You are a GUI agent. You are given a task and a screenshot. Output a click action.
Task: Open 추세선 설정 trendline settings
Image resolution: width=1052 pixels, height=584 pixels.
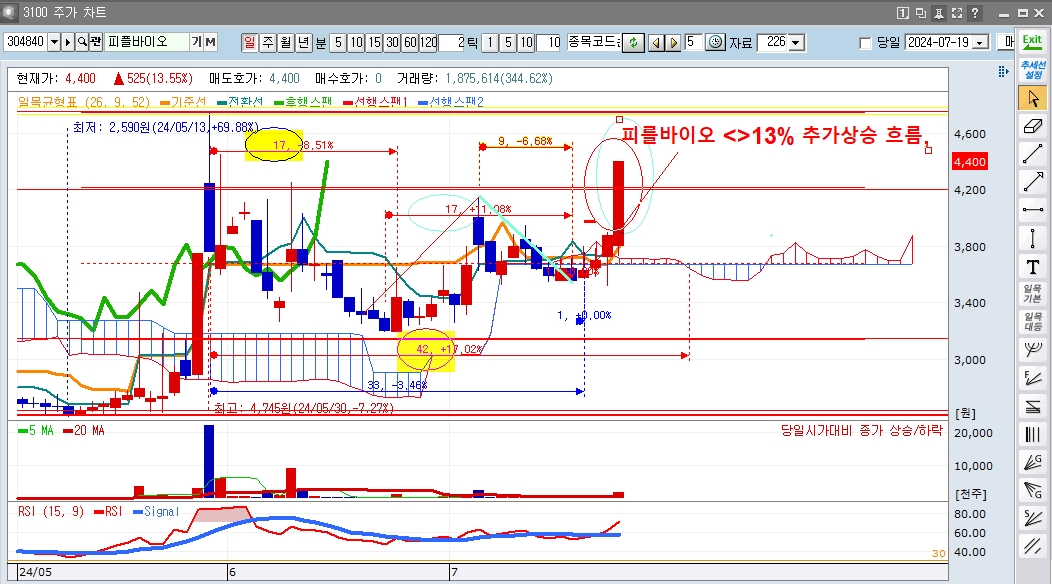[x=1031, y=70]
